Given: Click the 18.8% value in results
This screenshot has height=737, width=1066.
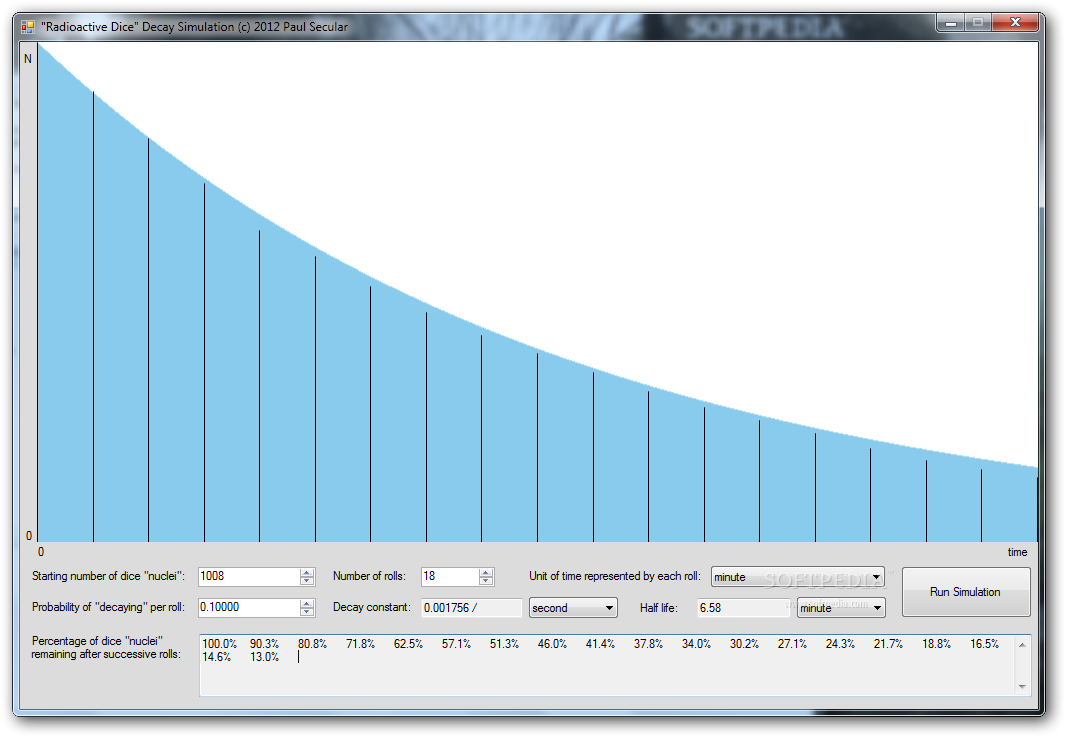Looking at the screenshot, I should coord(937,644).
